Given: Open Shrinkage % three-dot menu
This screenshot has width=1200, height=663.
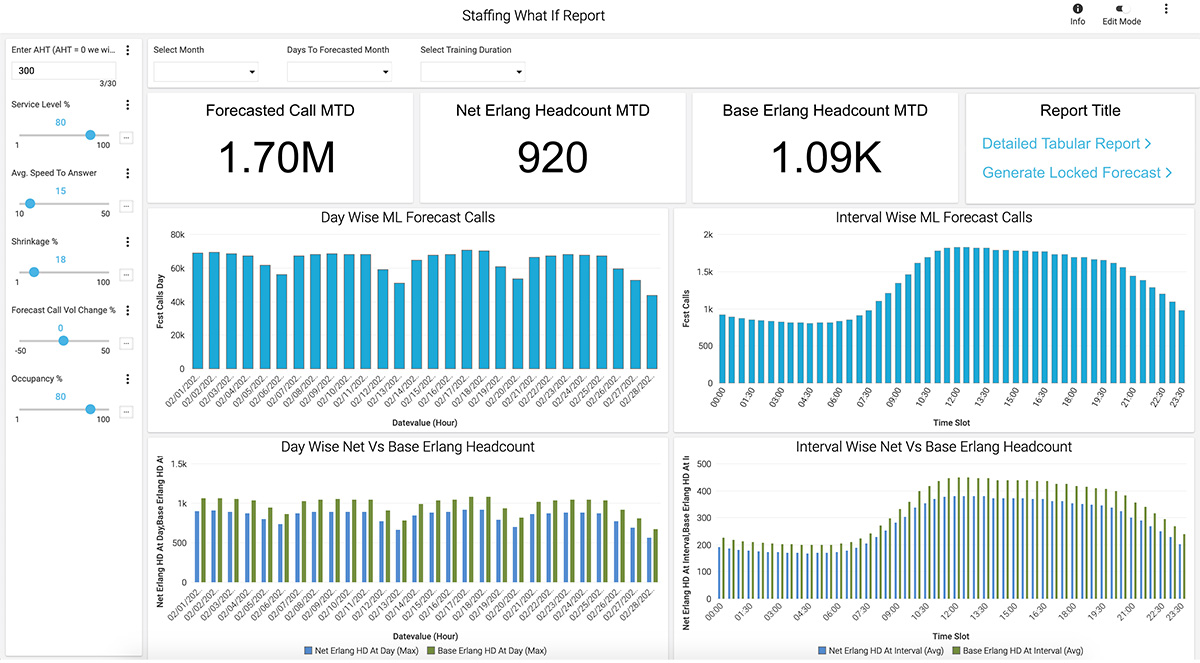Looking at the screenshot, I should pyautogui.click(x=127, y=241).
